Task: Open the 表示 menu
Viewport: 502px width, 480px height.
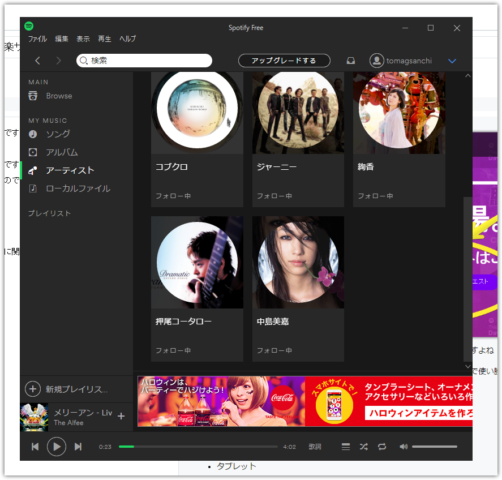Action: tap(83, 39)
